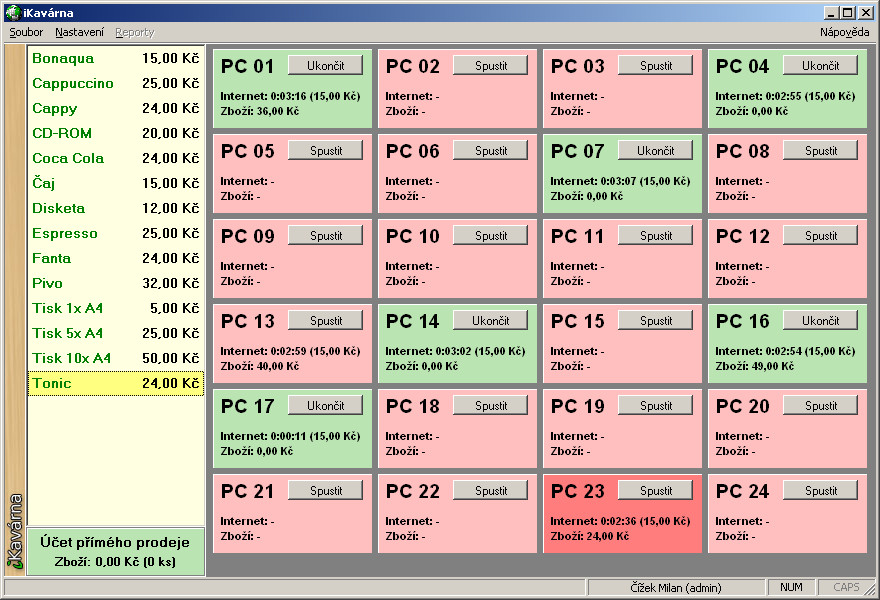Open the Nápověda menu

click(x=844, y=33)
